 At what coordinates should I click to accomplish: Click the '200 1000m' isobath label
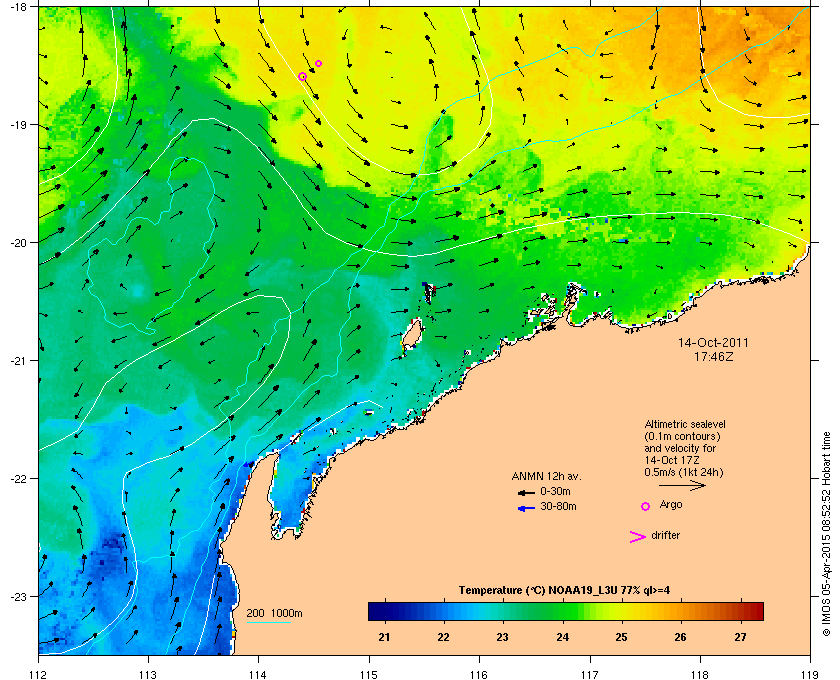(x=274, y=614)
